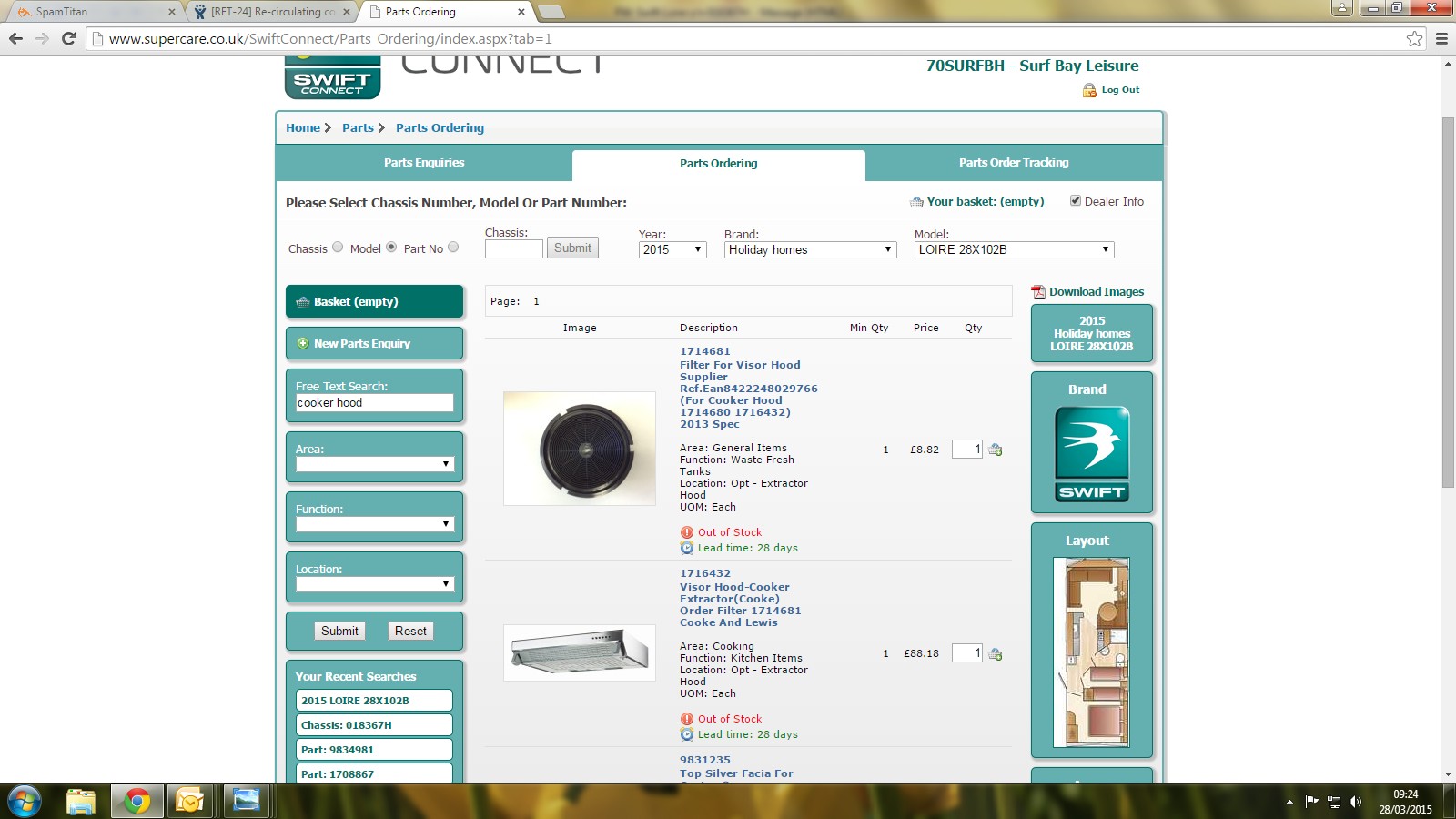
Task: Click the Log Out padlock icon
Action: [1089, 90]
